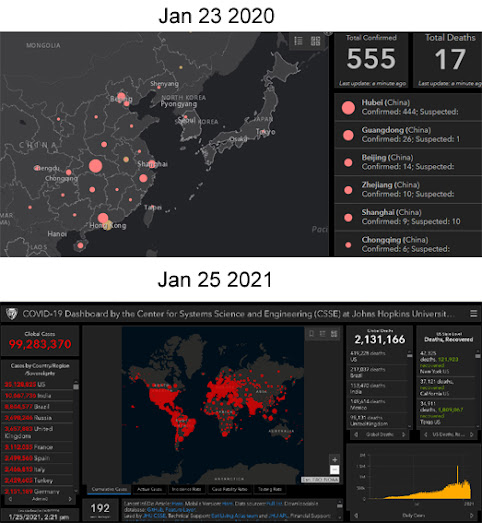Image resolution: width=482 pixels, height=523 pixels.
Task: Select the Turkey row in cases by country
Action: click(38, 480)
